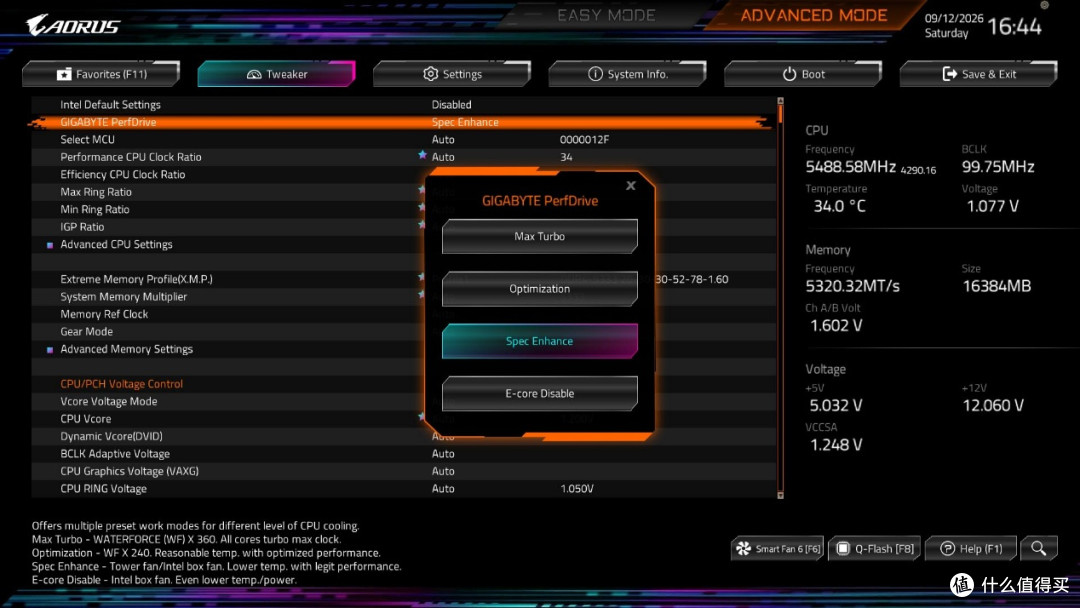Select the Select MCU row
Viewport: 1080px width, 608px height.
coord(404,140)
